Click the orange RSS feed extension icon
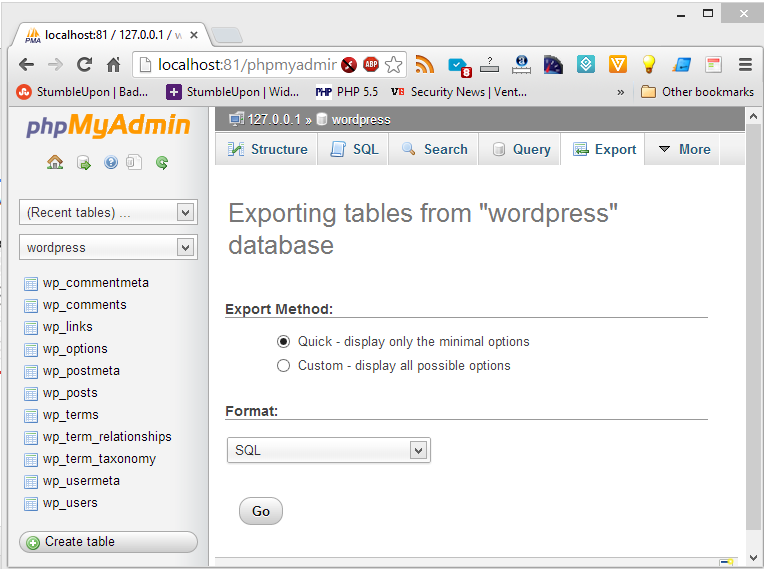764x569 pixels. click(424, 64)
